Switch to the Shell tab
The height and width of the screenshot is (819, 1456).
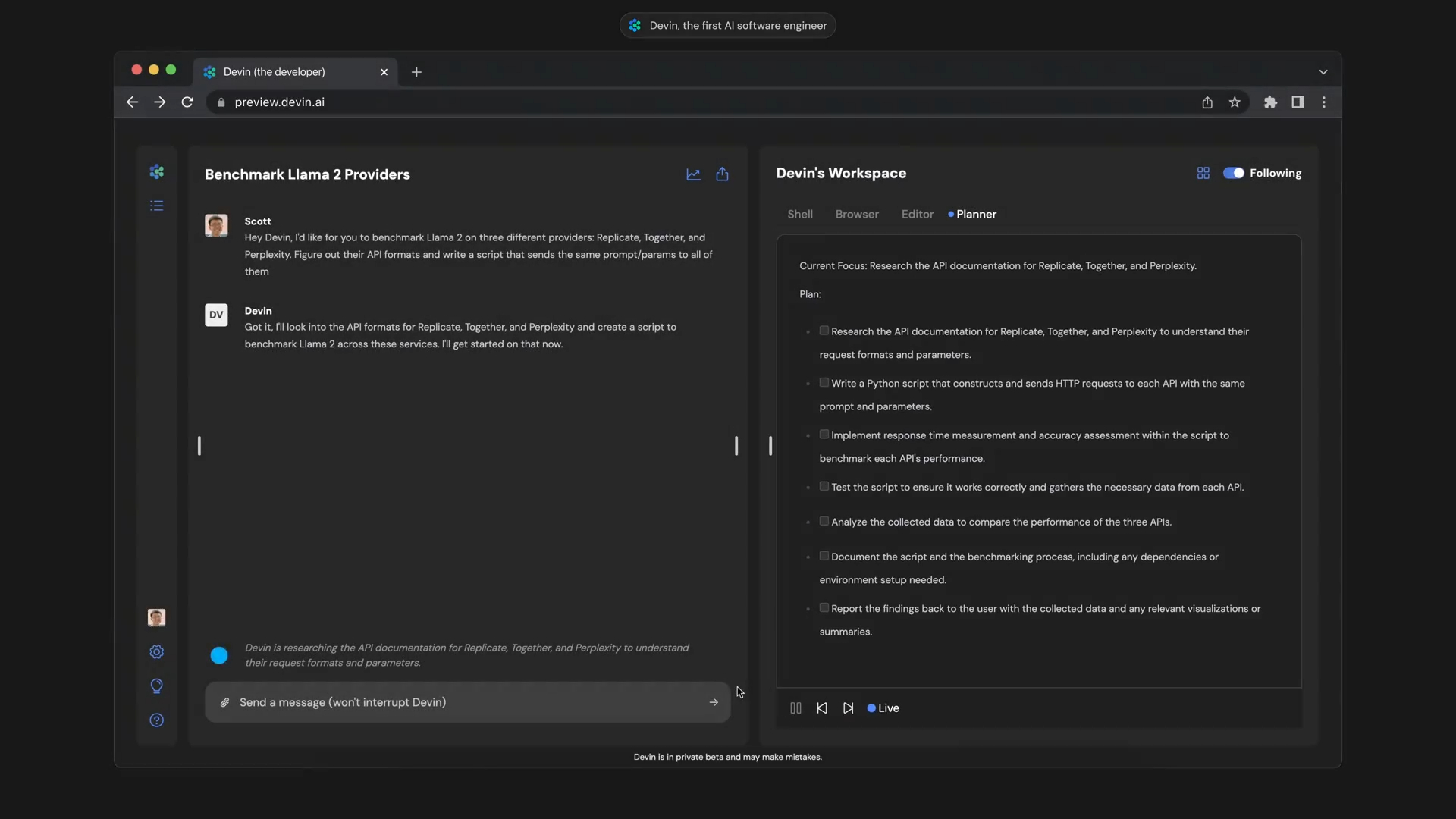[x=799, y=215]
